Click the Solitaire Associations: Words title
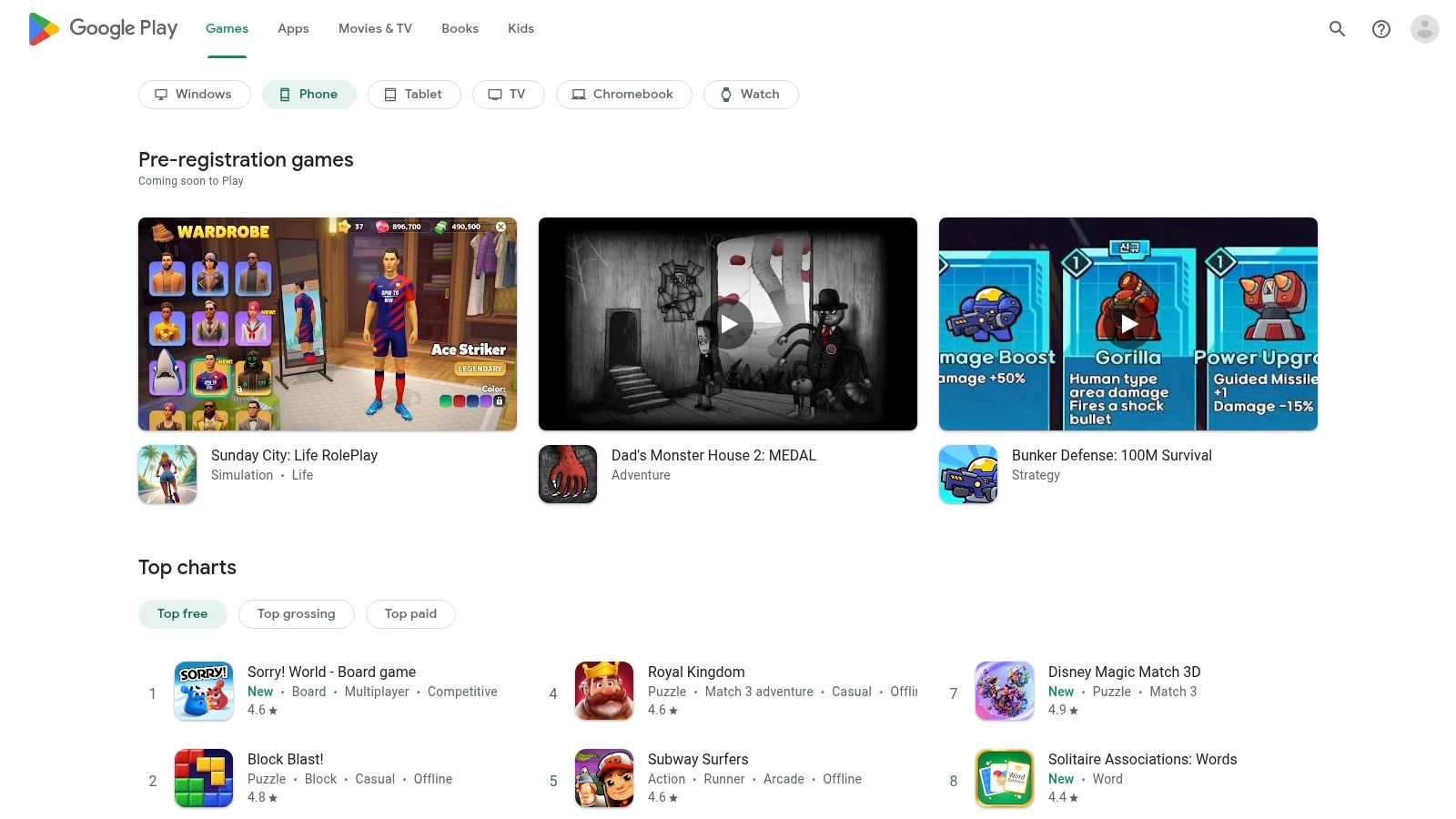The height and width of the screenshot is (819, 1456). (1143, 759)
